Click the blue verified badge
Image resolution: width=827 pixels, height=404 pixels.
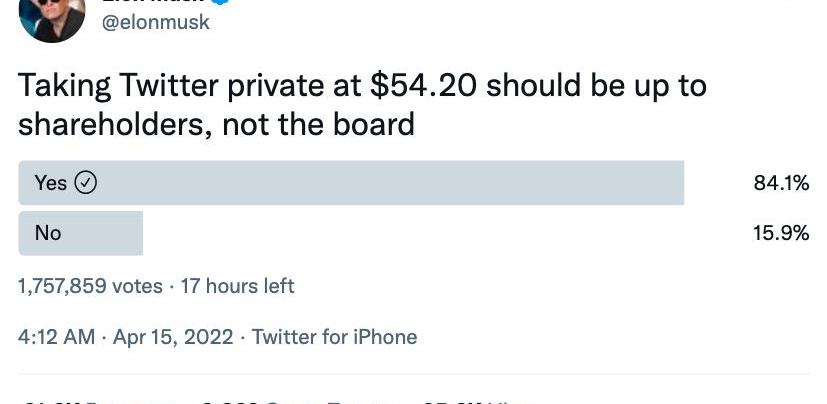pos(221,3)
